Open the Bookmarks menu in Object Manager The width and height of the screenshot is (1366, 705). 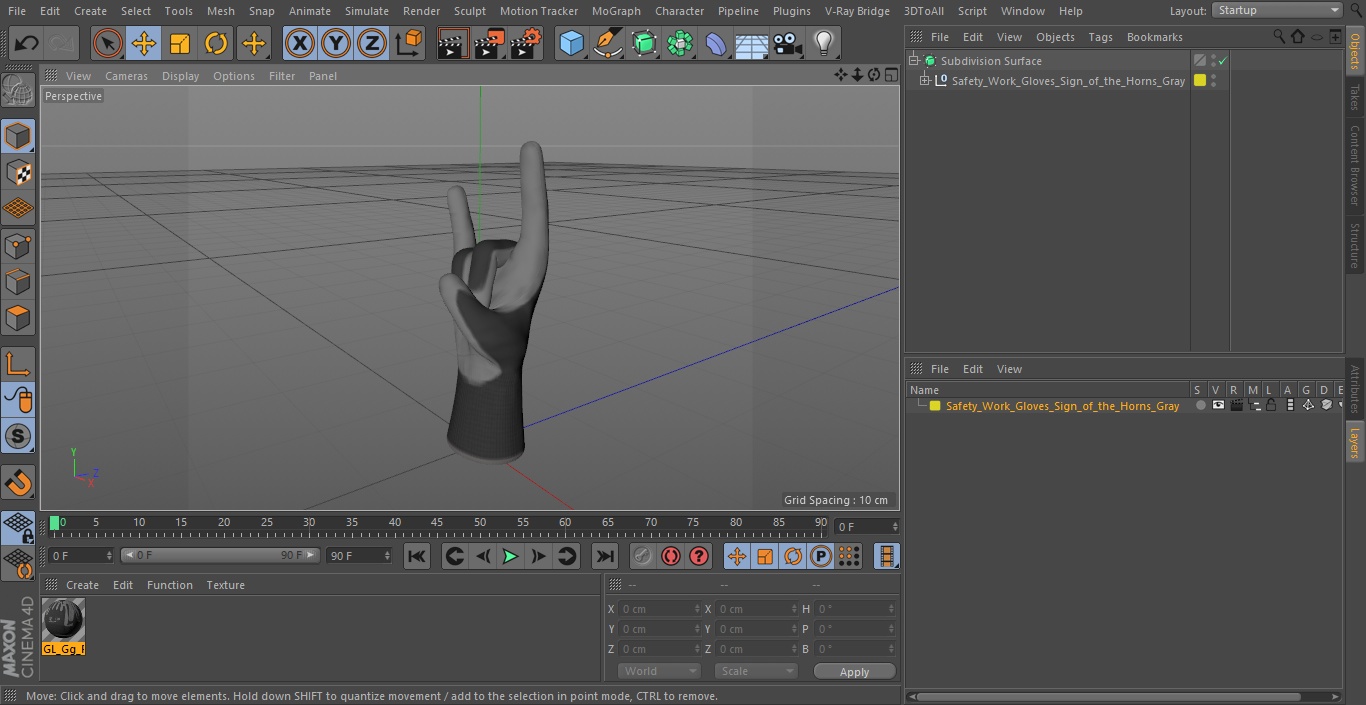point(1154,37)
